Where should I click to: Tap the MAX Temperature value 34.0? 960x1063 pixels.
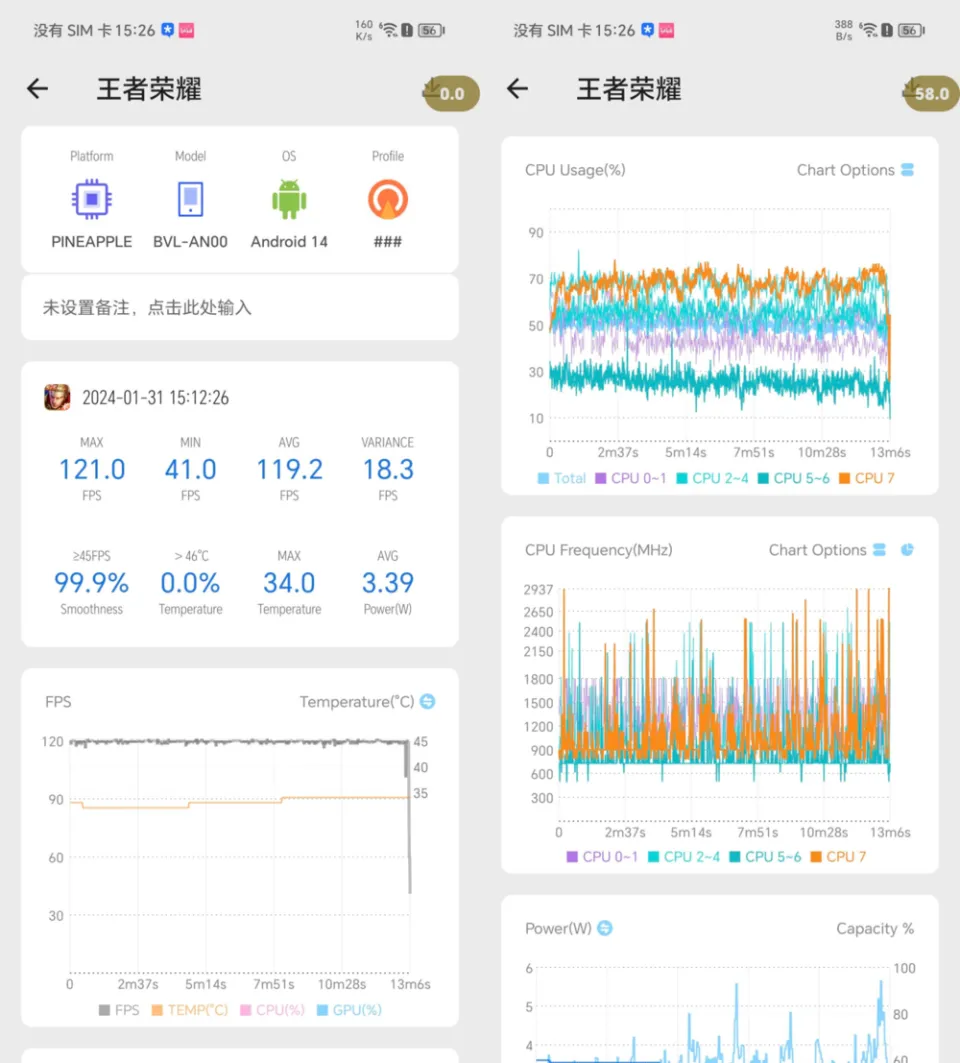coord(289,583)
